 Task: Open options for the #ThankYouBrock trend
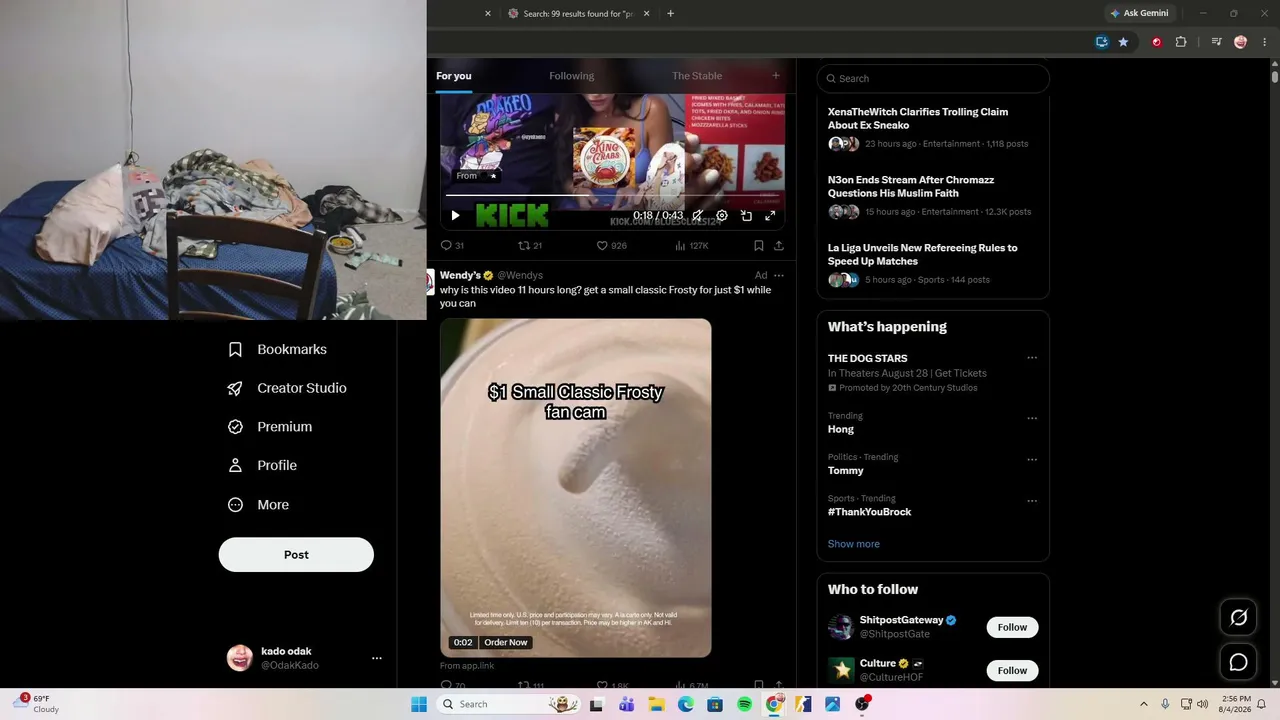(1032, 501)
